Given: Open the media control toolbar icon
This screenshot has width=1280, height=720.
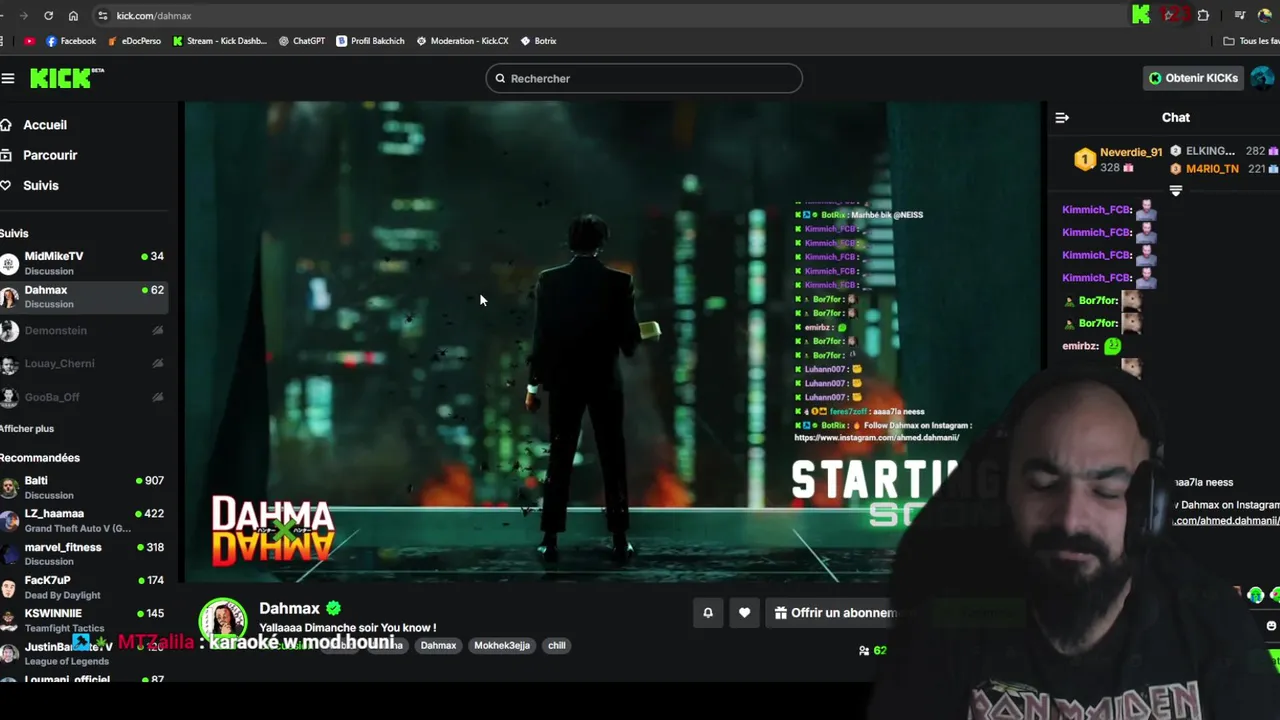Looking at the screenshot, I should (x=1240, y=15).
